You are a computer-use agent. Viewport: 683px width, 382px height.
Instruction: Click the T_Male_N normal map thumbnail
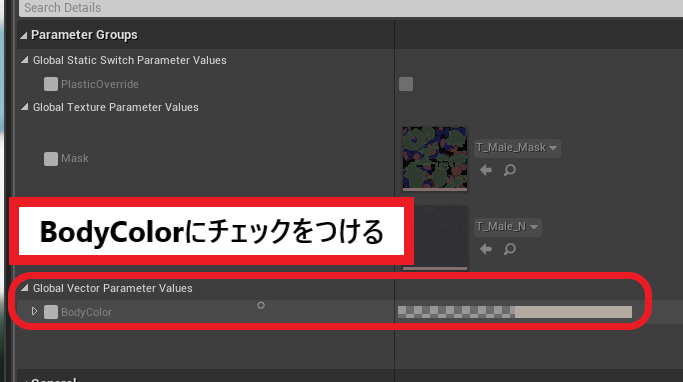click(441, 238)
